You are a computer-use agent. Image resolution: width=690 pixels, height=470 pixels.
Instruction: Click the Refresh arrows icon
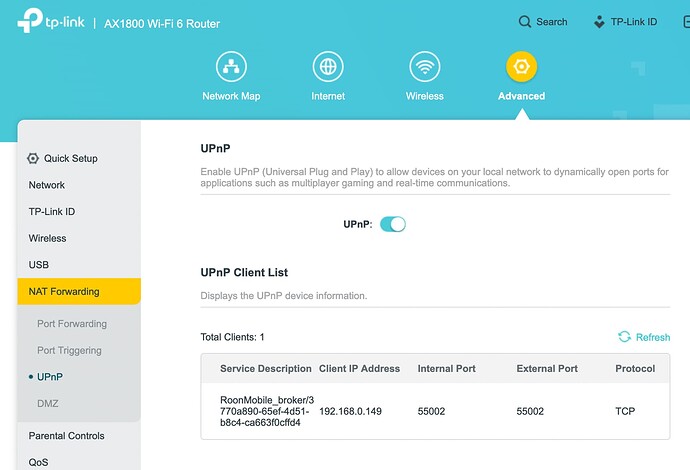[x=624, y=337]
